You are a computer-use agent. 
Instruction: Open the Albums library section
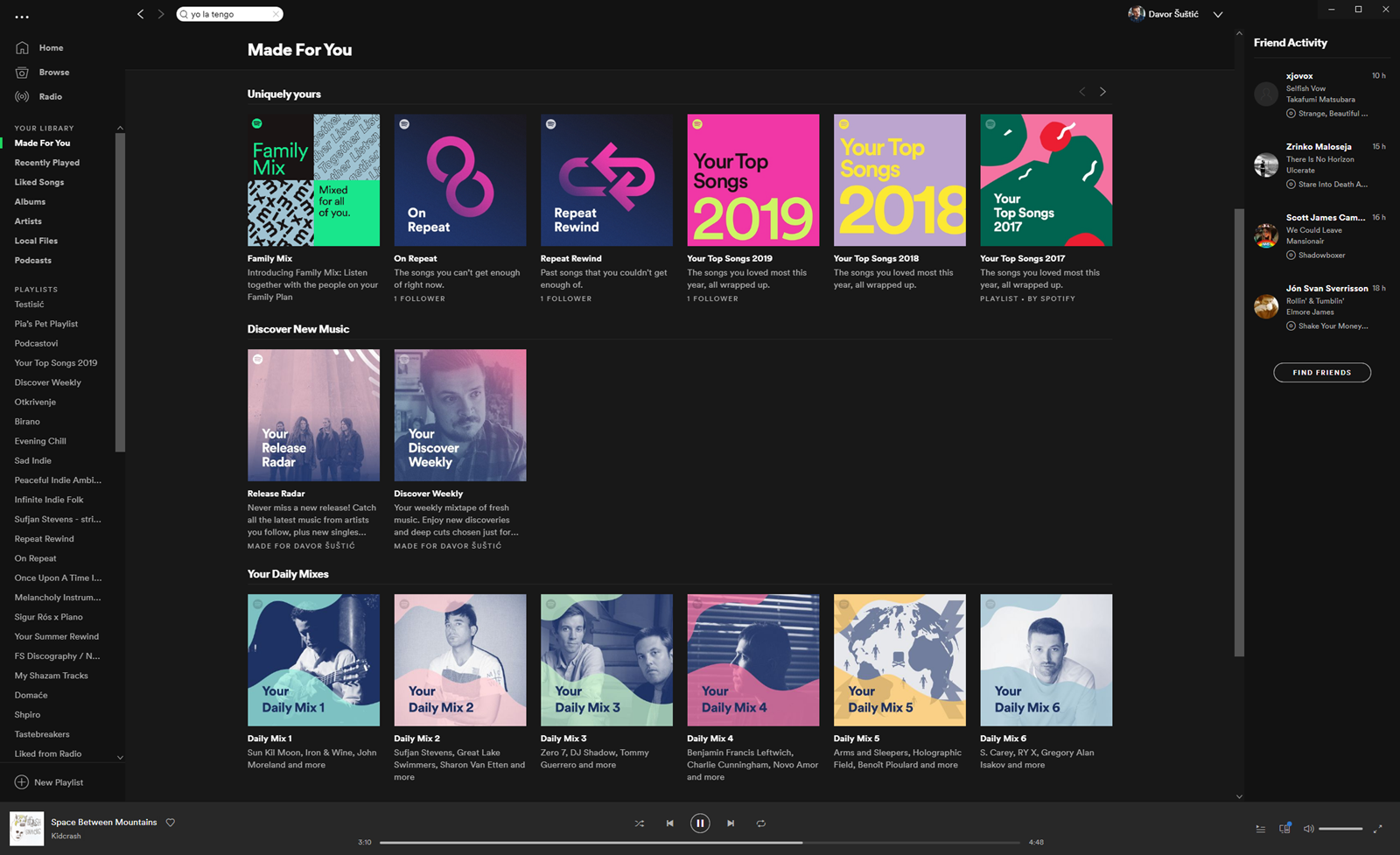pos(30,202)
